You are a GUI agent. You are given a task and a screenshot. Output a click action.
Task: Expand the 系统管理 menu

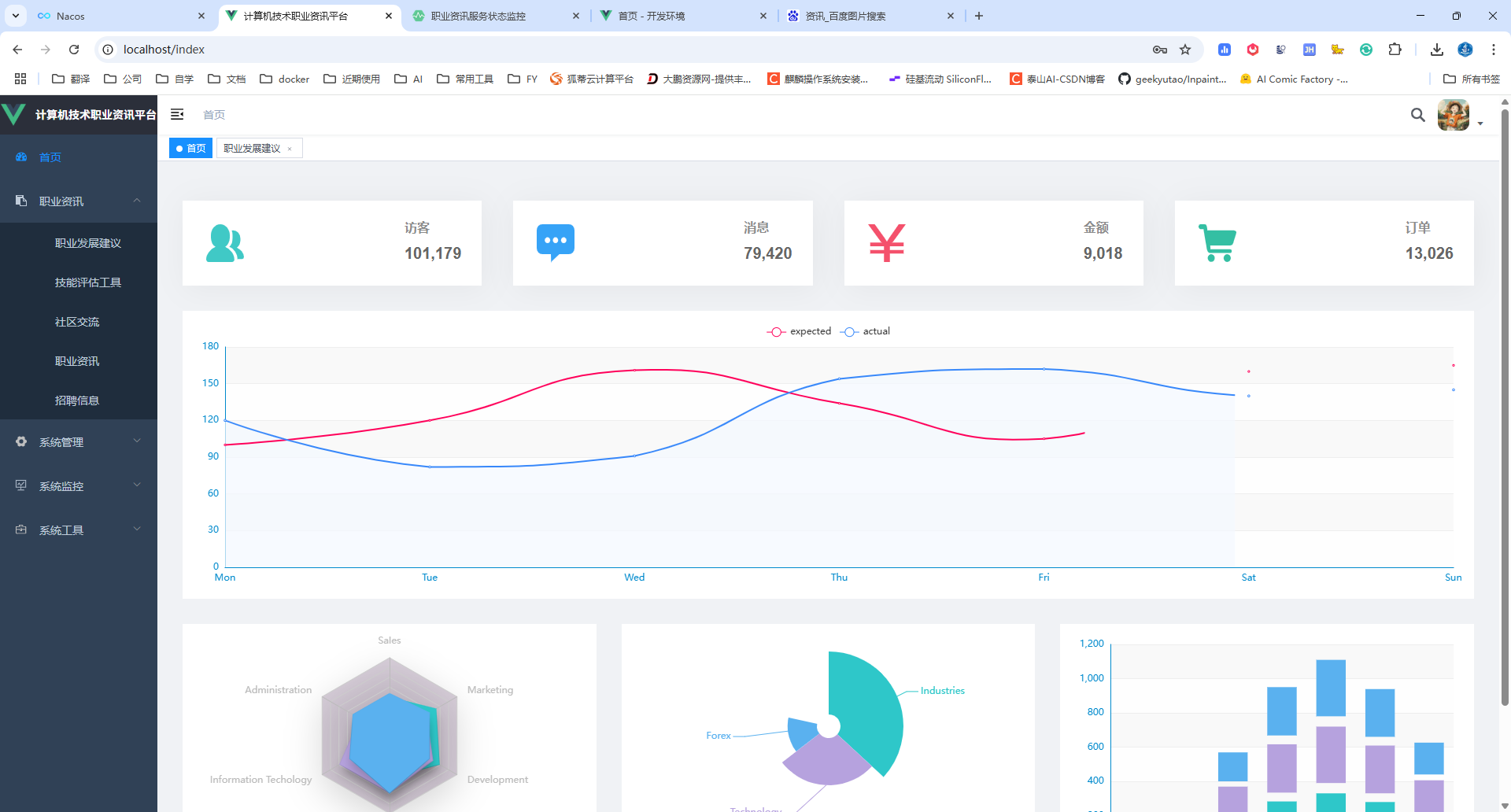coord(79,442)
